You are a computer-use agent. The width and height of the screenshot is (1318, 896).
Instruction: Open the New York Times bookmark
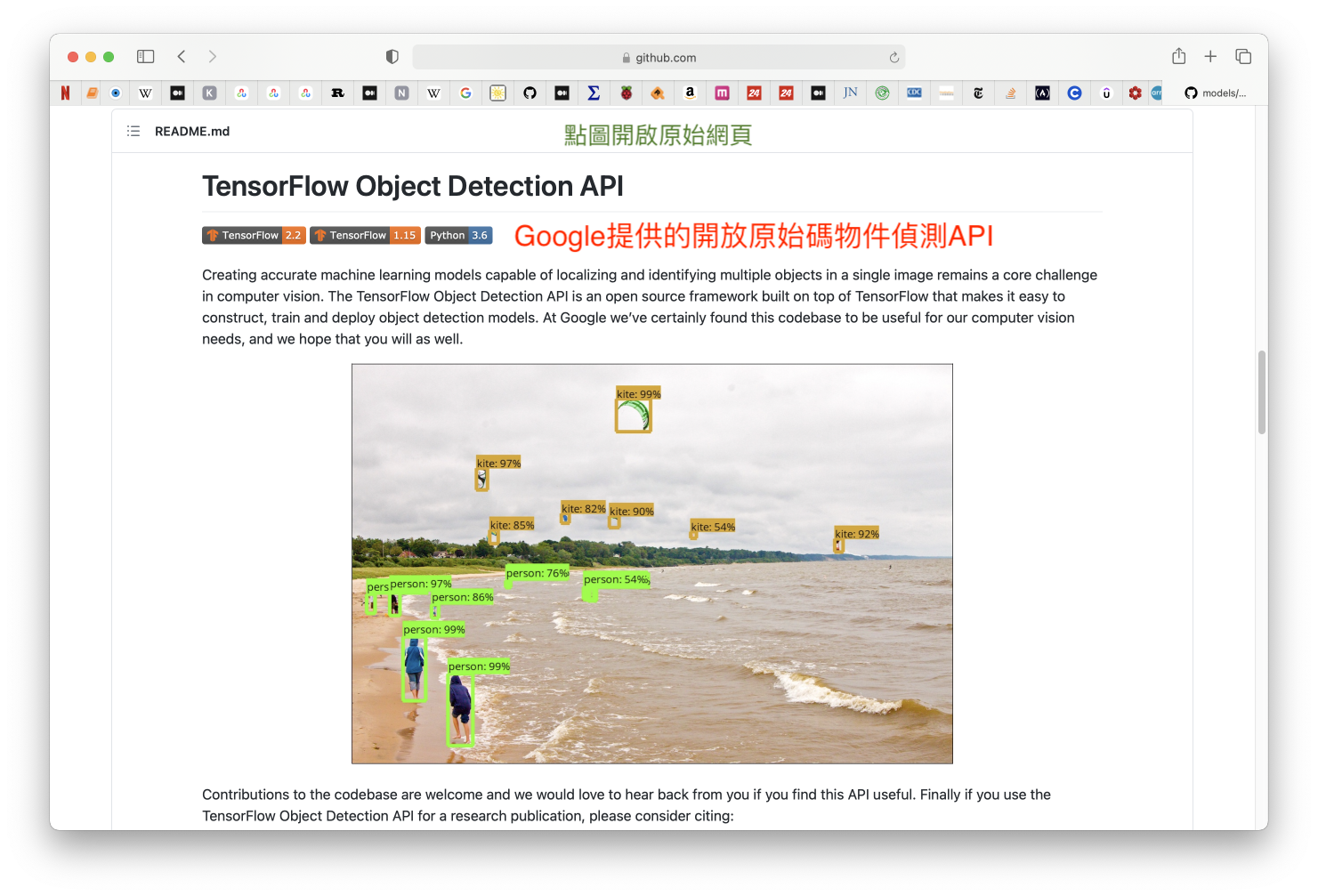978,93
